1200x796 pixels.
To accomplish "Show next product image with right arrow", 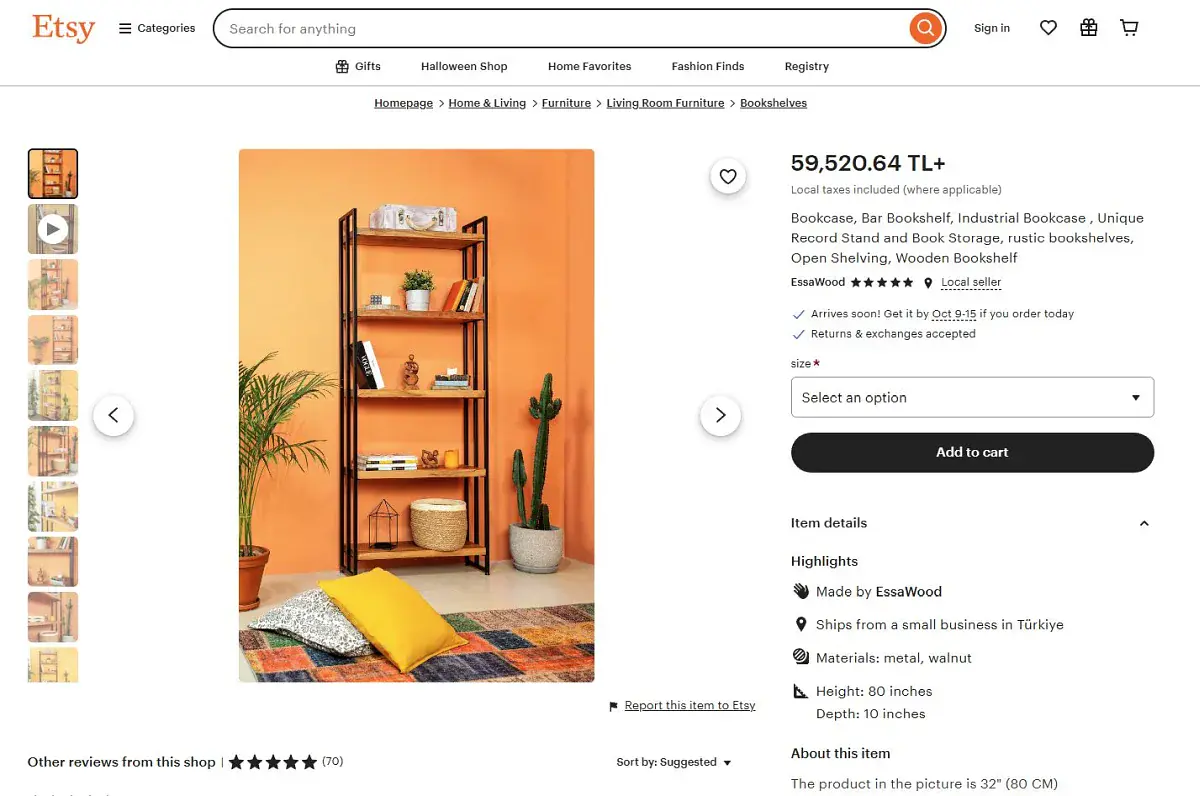I will point(720,415).
